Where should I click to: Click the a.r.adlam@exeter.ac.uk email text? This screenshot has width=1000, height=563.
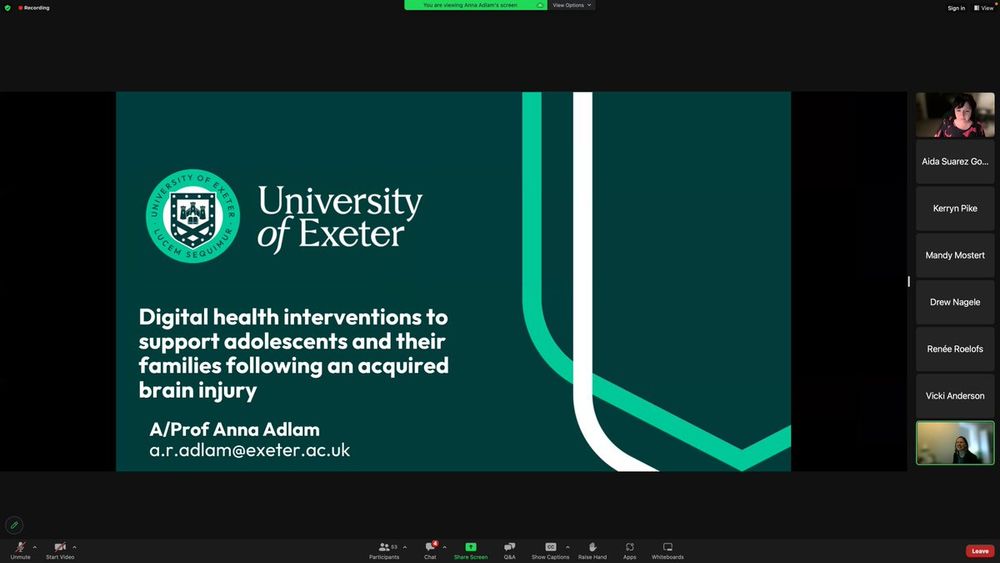click(249, 450)
